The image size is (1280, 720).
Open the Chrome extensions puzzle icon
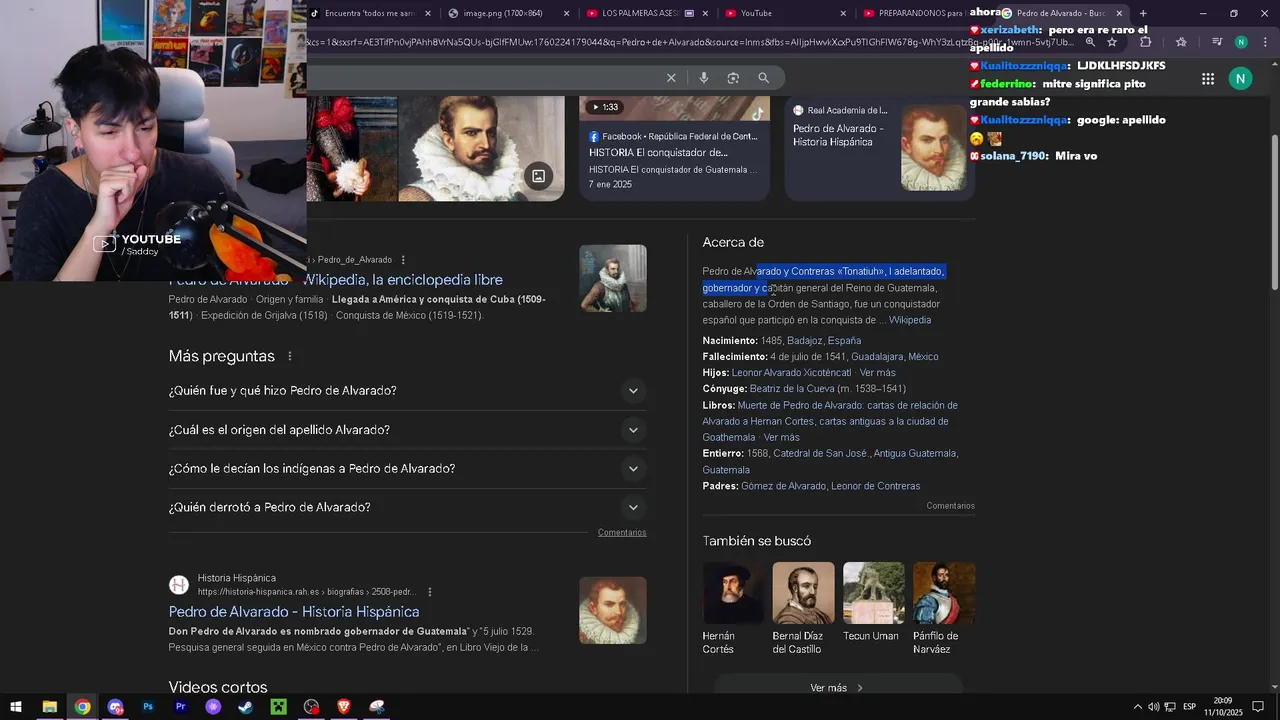click(1146, 42)
